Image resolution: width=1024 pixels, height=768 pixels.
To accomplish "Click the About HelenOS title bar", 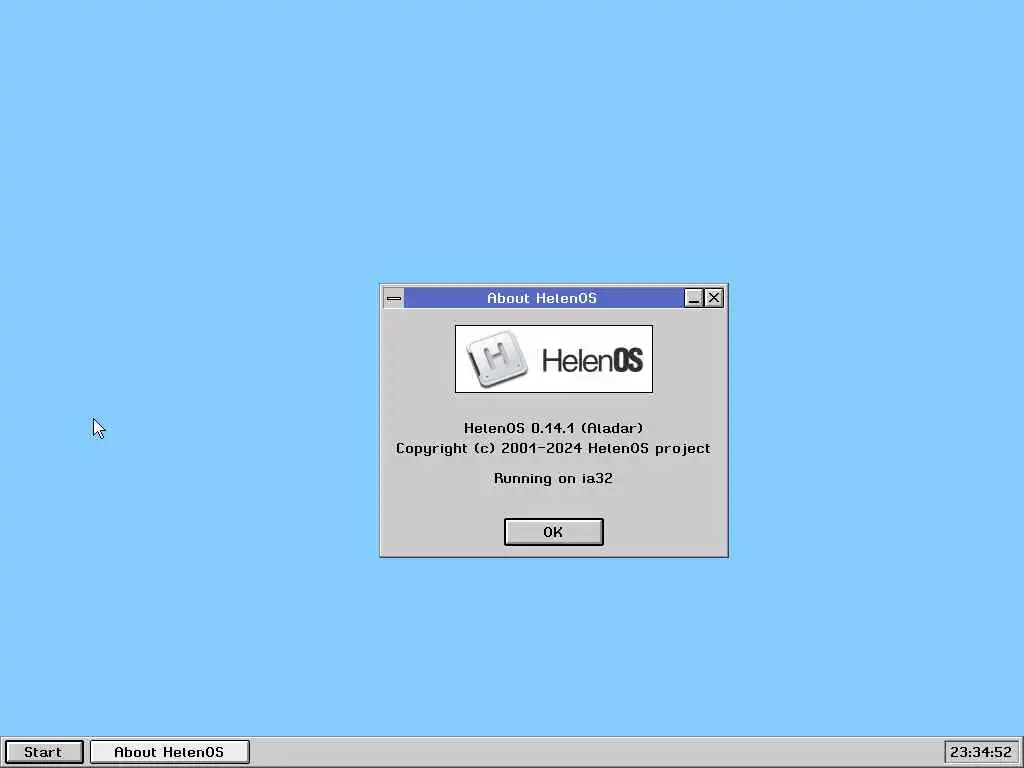I will (x=543, y=298).
